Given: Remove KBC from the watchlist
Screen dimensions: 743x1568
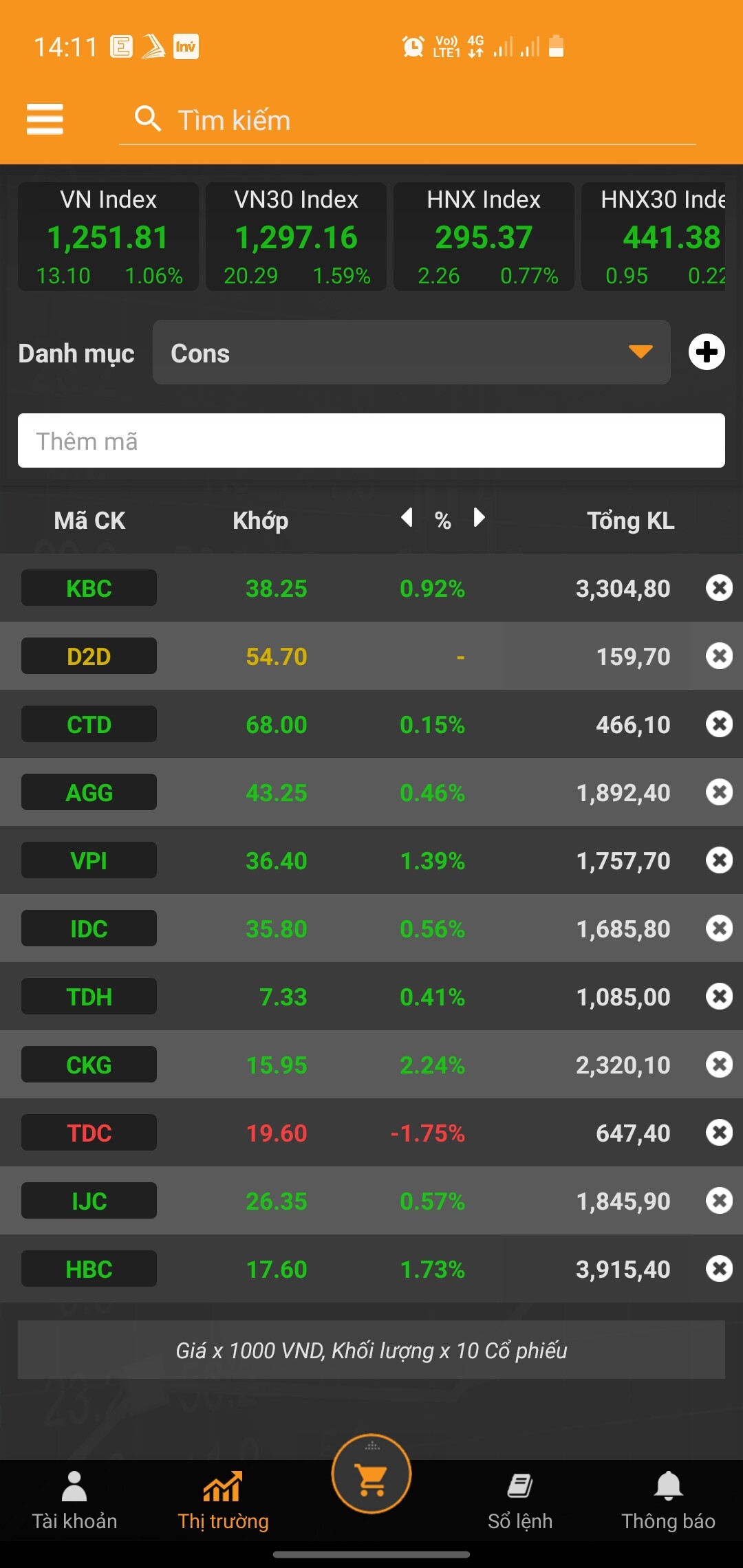Looking at the screenshot, I should [x=719, y=588].
